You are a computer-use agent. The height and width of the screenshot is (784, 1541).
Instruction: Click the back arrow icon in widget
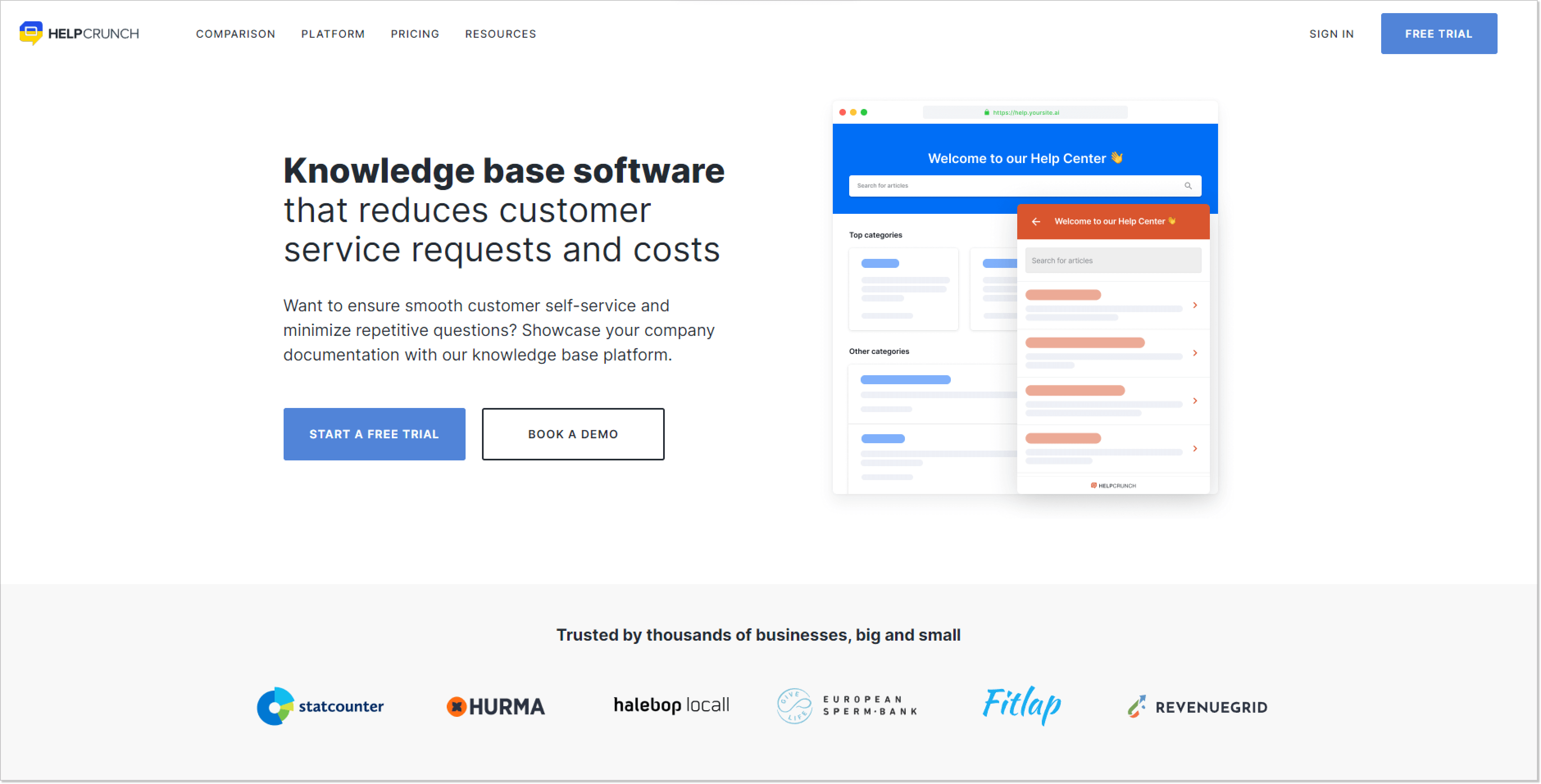pos(1036,221)
